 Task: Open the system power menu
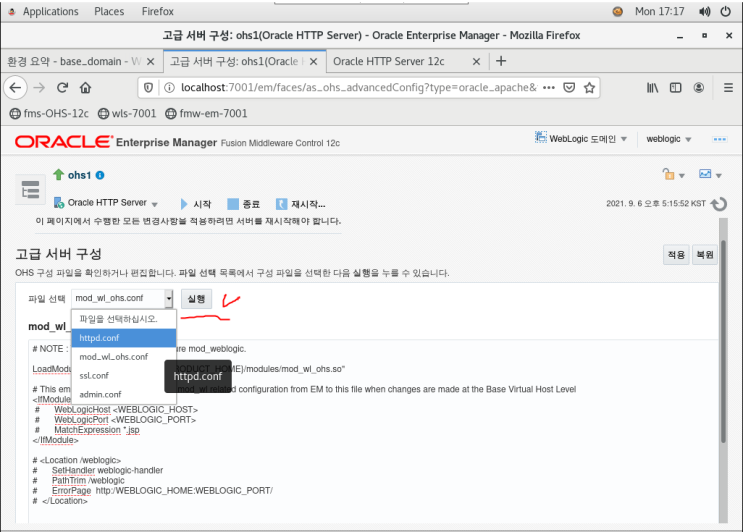point(725,11)
